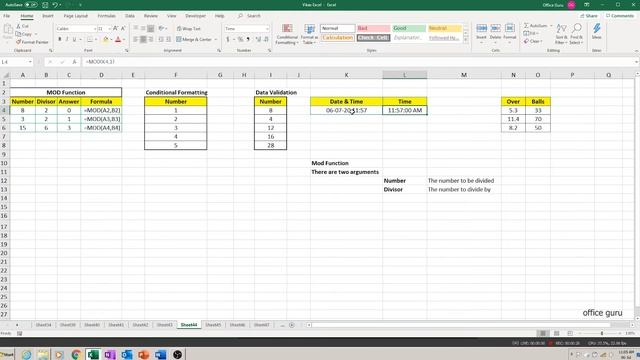Image resolution: width=640 pixels, height=360 pixels.
Task: Apply the Bad cell style
Action: pos(373,28)
